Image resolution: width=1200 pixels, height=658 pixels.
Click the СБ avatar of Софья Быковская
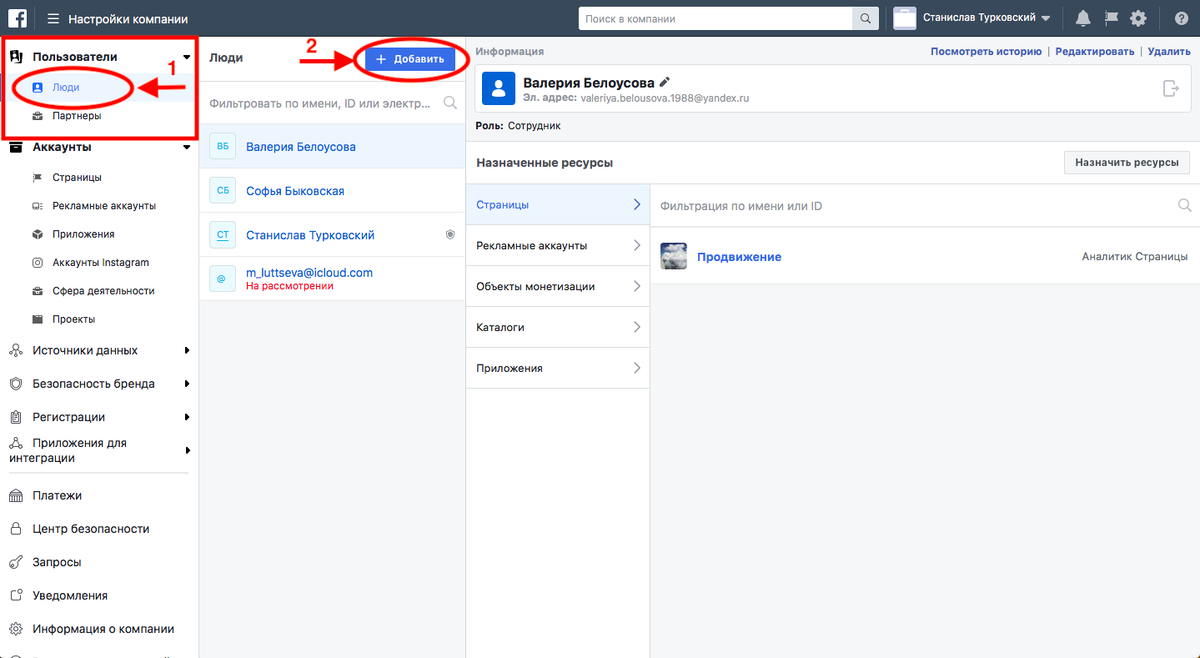click(x=222, y=190)
